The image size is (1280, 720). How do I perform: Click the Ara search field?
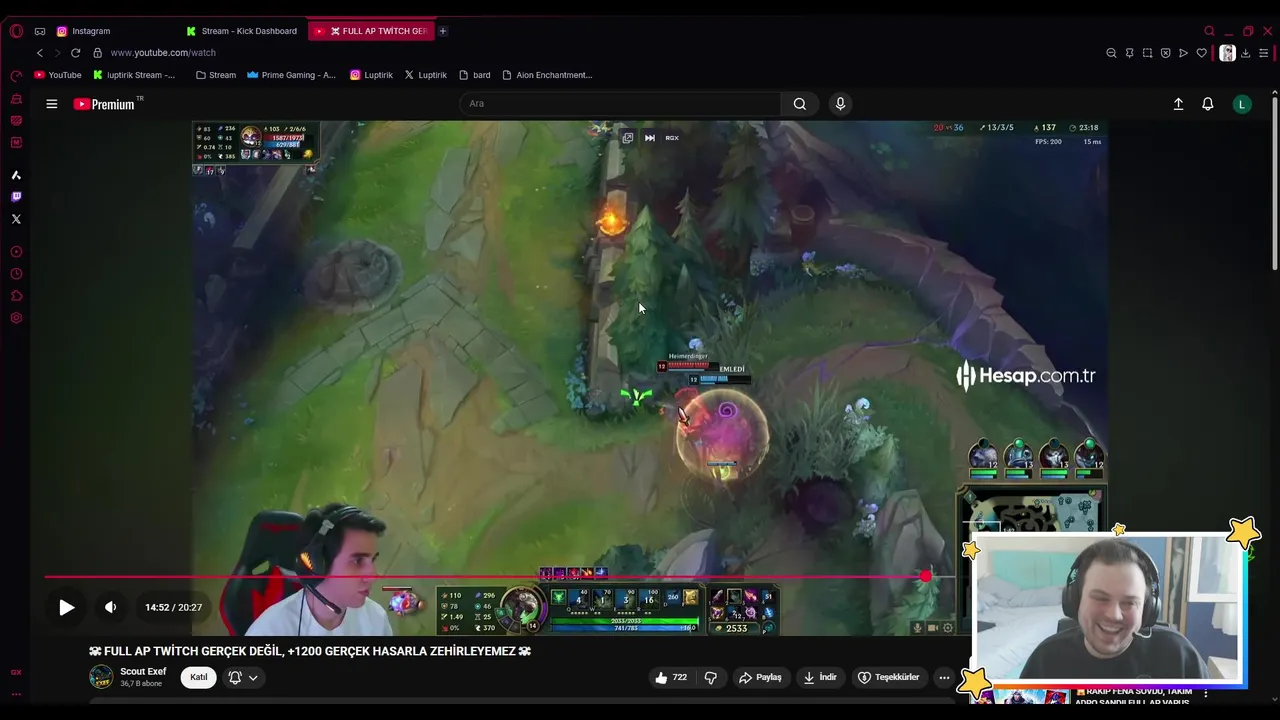pos(620,104)
